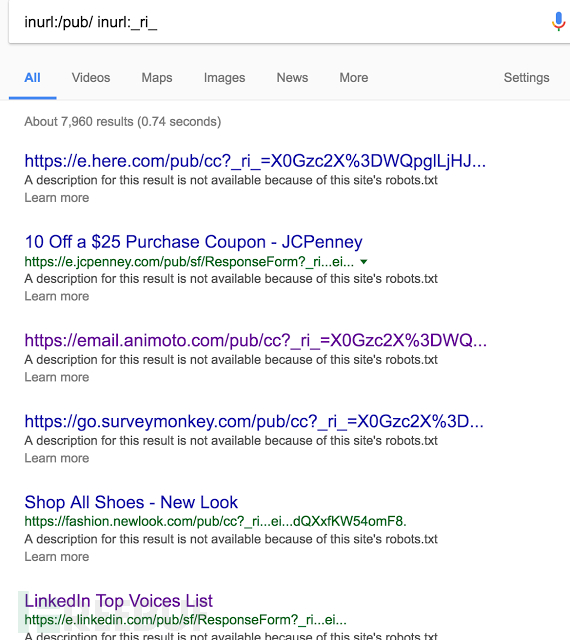Click the green e.linkedin.com ResponseForm URL
Image resolution: width=570 pixels, height=640 pixels.
pos(185,620)
